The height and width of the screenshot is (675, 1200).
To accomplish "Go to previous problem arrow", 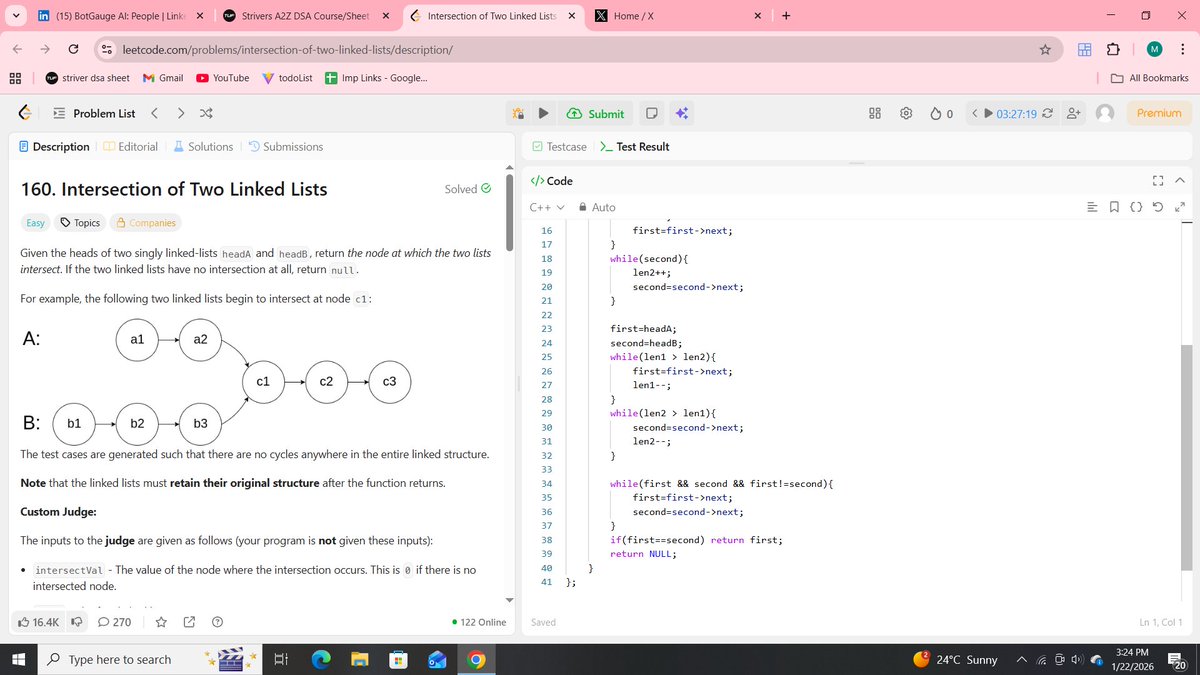I will (154, 113).
